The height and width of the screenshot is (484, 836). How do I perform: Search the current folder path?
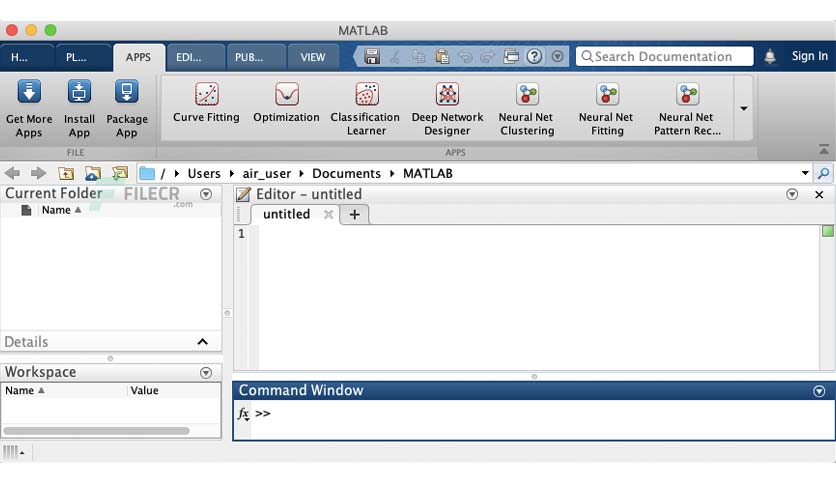pos(824,173)
